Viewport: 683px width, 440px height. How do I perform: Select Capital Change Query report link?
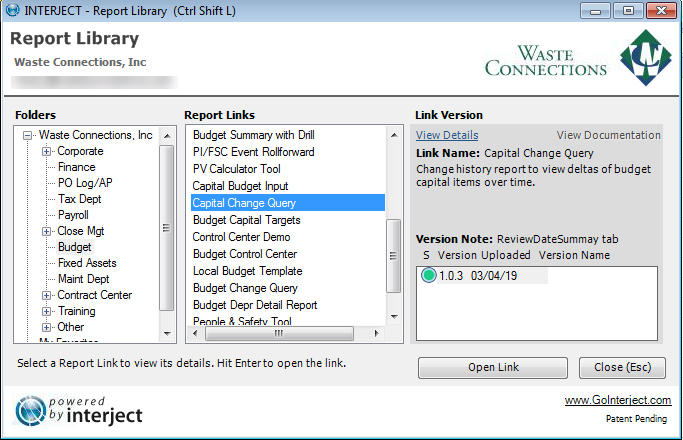pos(287,203)
